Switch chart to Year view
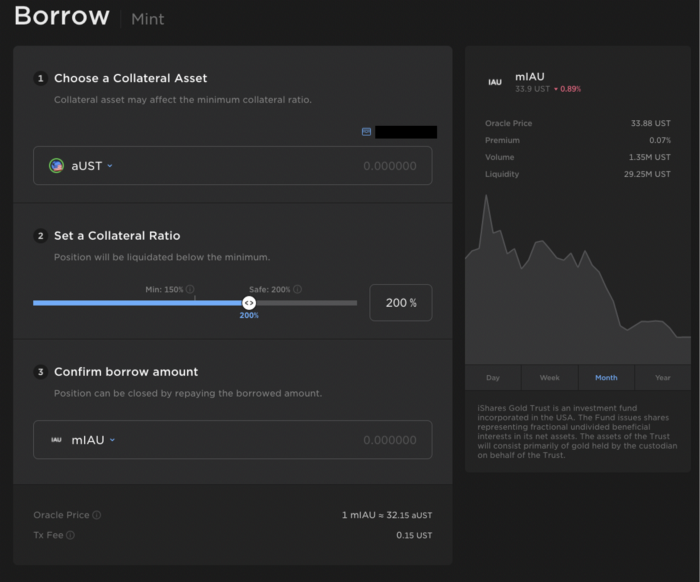700x582 pixels. 662,377
